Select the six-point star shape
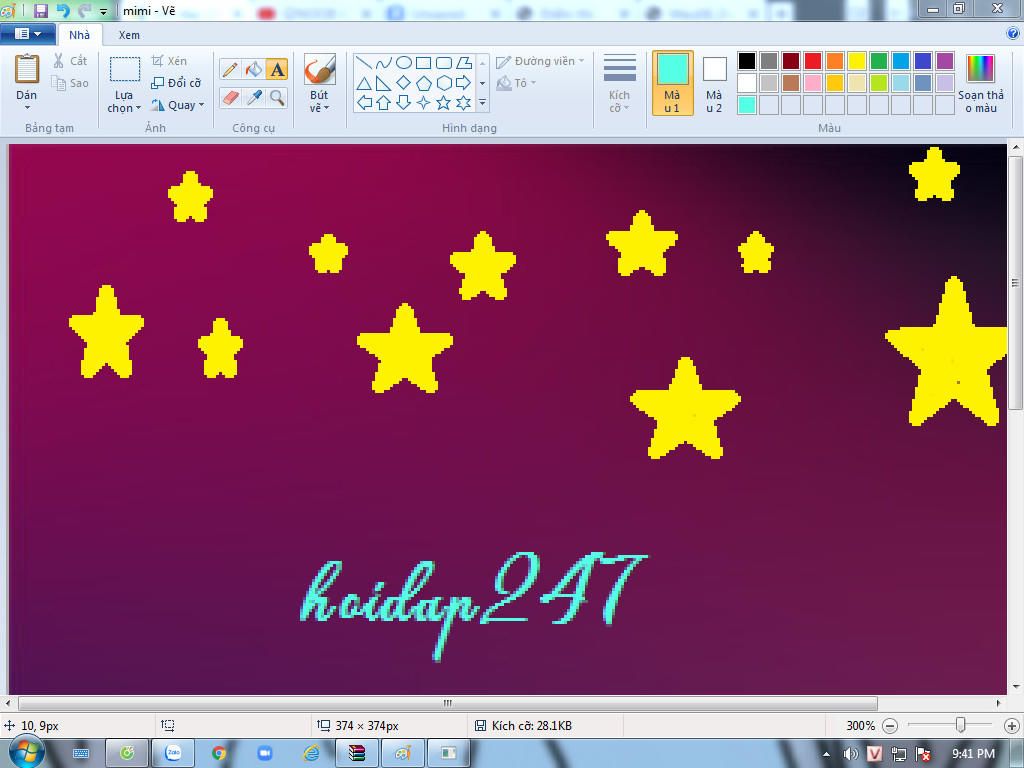The image size is (1024, 768). pyautogui.click(x=463, y=103)
